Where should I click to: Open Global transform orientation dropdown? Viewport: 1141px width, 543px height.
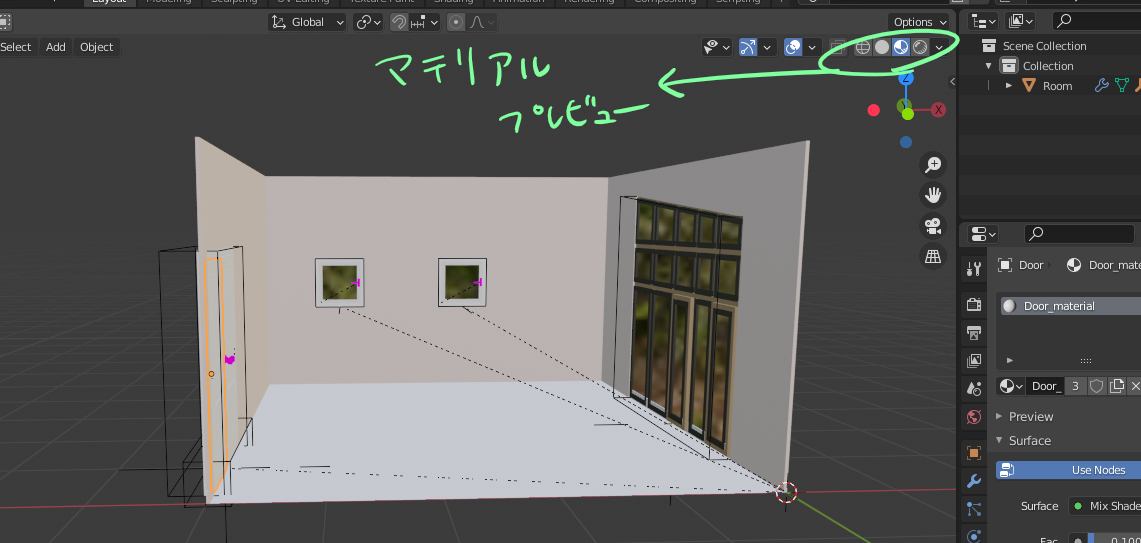click(x=308, y=22)
